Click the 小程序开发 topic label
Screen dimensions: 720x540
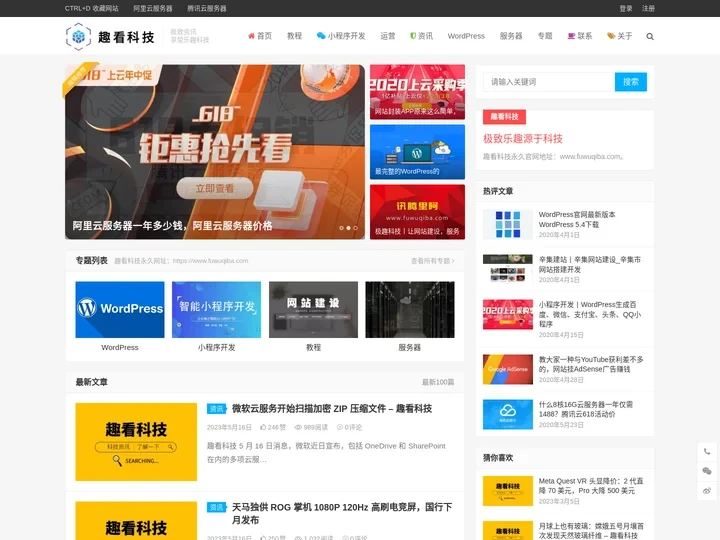tap(216, 348)
